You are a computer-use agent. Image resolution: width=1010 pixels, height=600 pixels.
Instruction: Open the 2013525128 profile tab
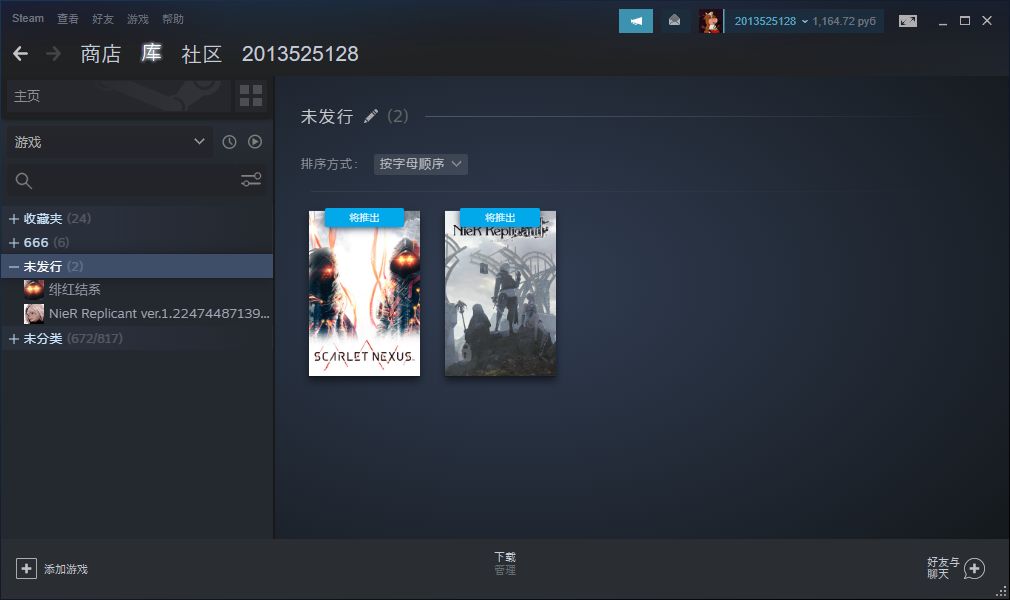click(300, 53)
